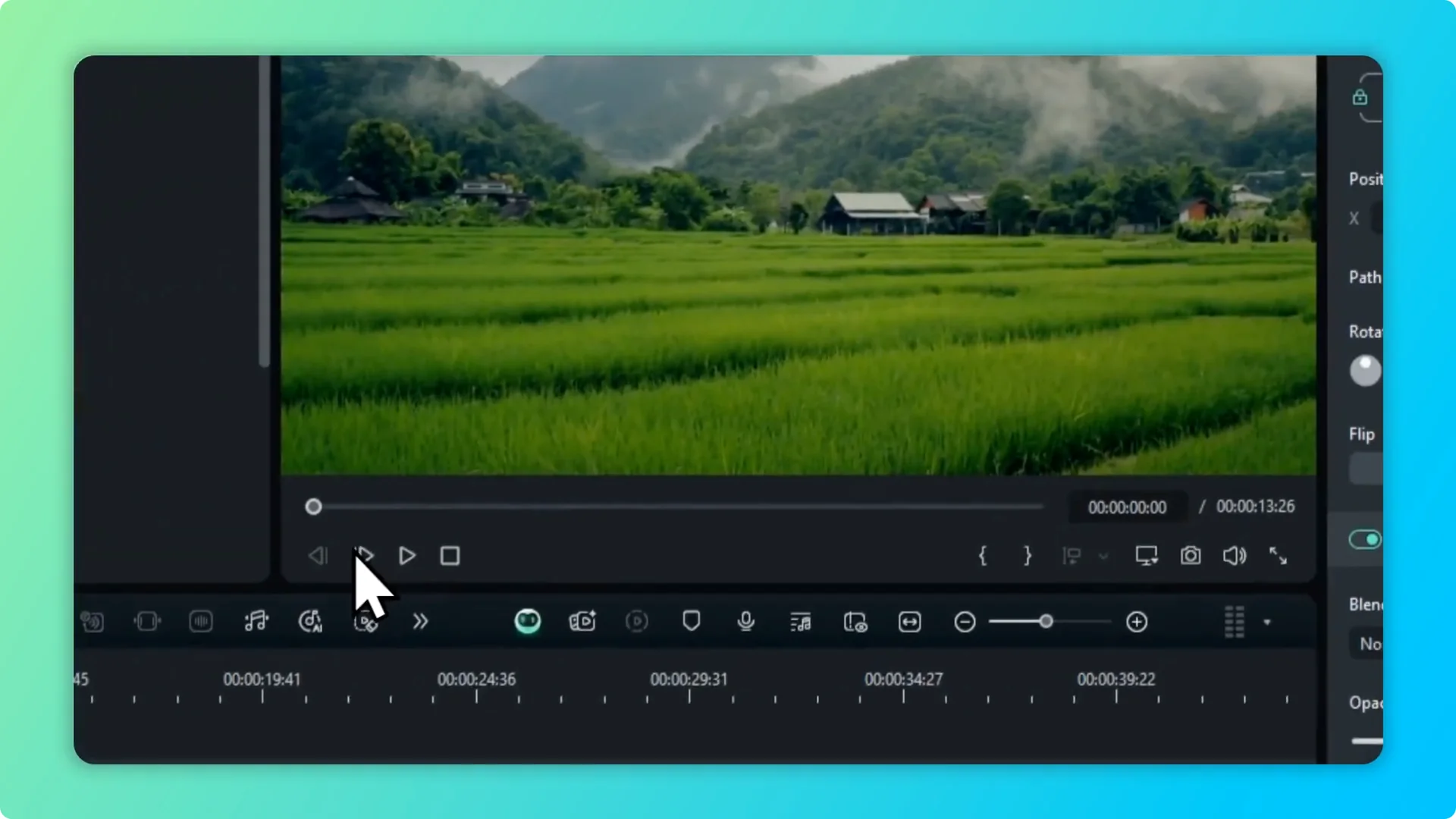Adjust the timeline zoom slider handle
This screenshot has height=819, width=1456.
[x=1046, y=622]
